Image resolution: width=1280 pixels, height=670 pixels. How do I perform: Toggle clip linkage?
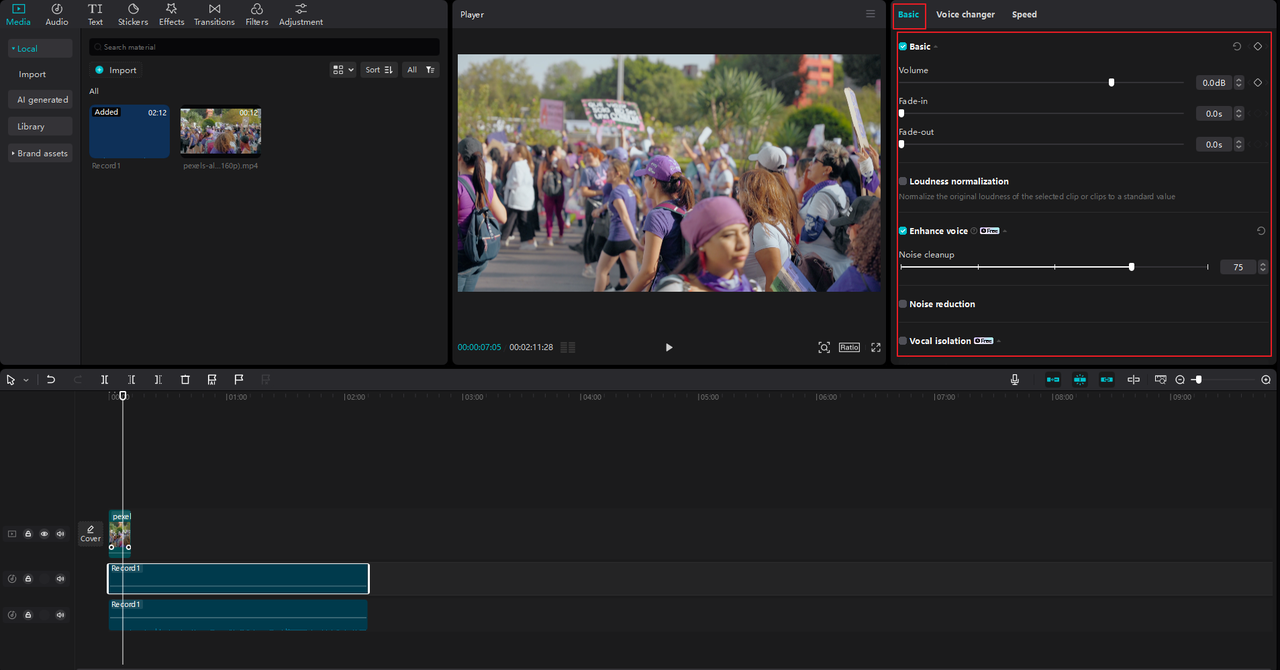pos(1107,380)
